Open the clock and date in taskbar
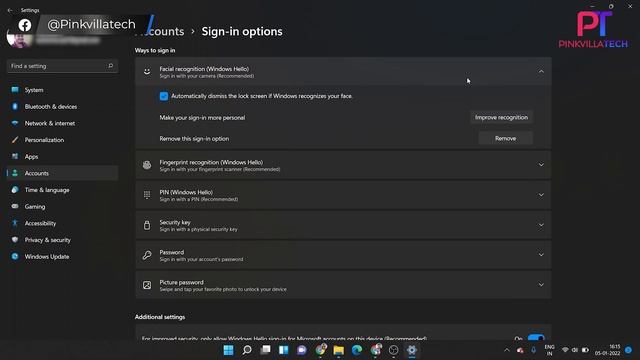Screen dimensions: 640x360 [608, 350]
